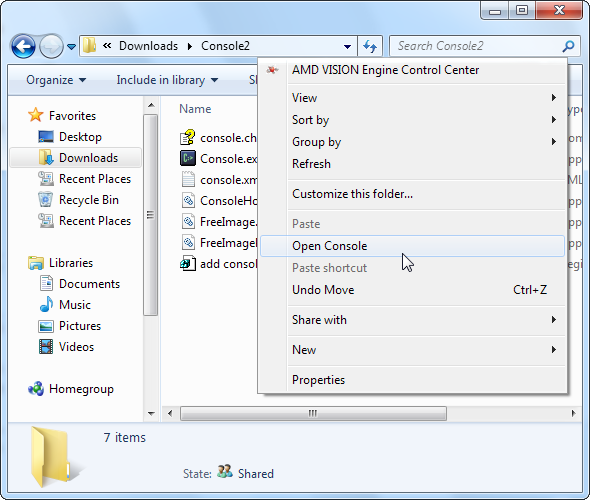Click the Recycle Bin icon

click(x=46, y=199)
